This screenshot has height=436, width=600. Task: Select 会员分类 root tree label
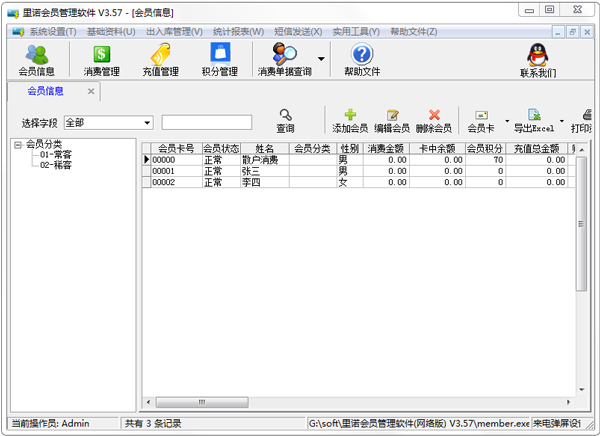tap(44, 144)
